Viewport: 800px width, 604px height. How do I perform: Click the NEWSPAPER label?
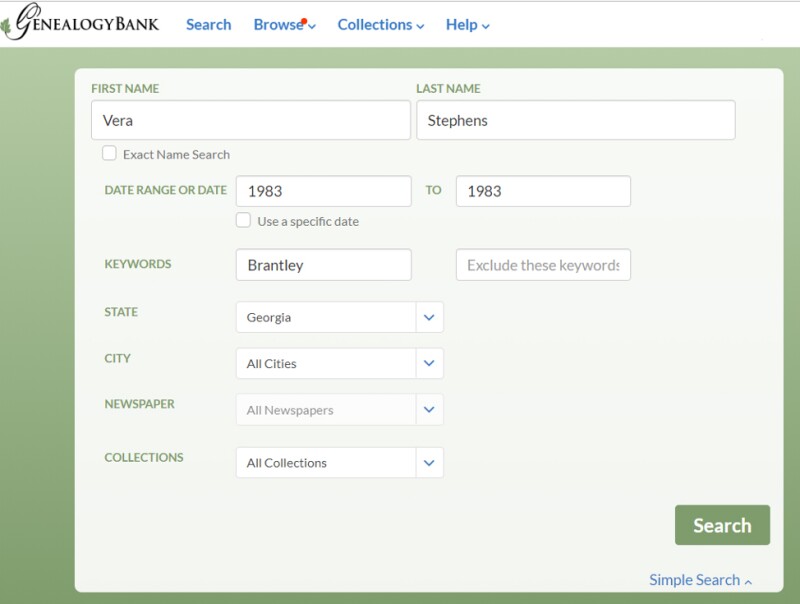click(x=139, y=404)
